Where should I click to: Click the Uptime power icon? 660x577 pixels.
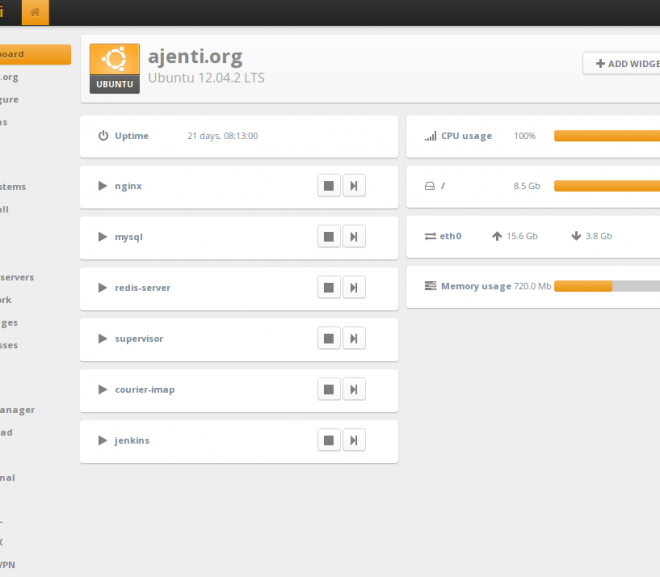103,136
